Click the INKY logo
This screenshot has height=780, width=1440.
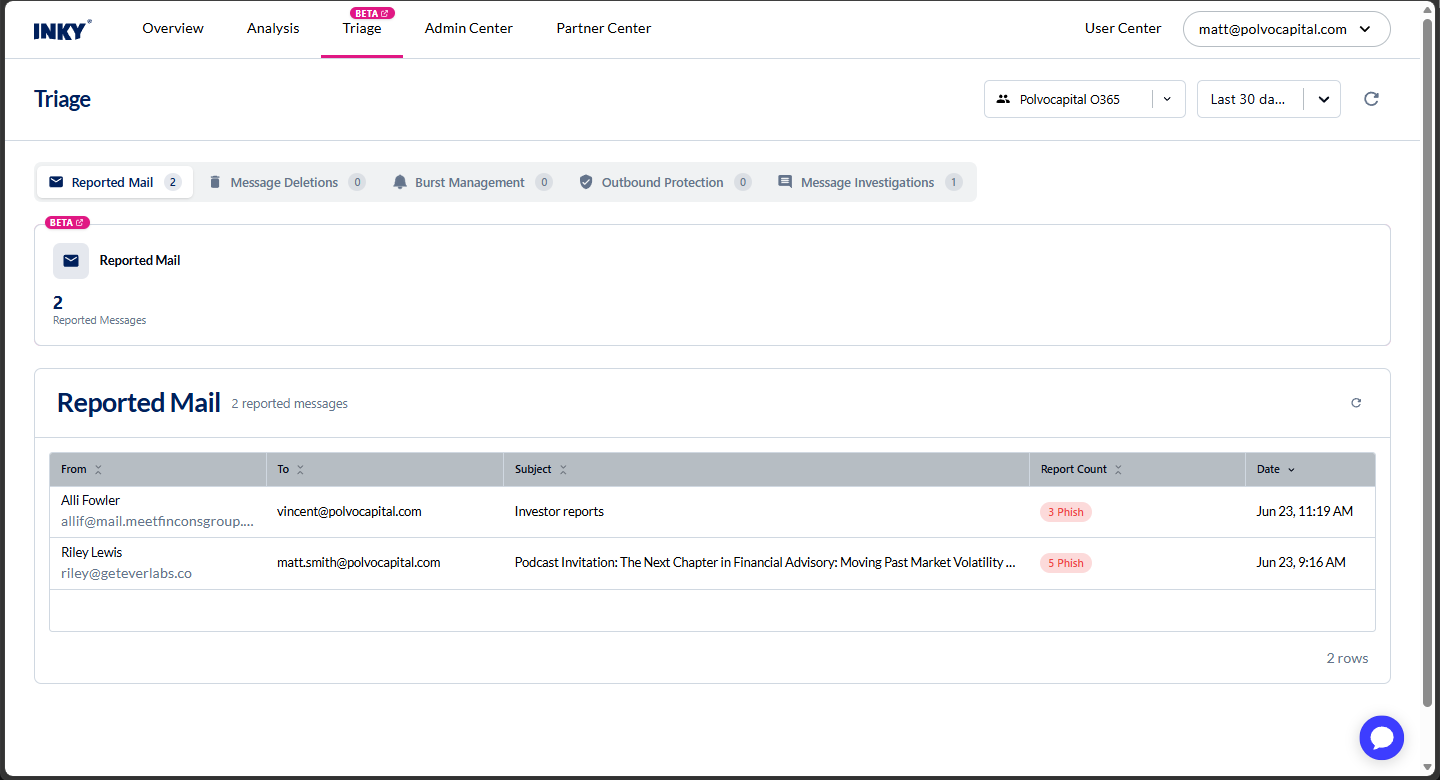click(x=62, y=29)
